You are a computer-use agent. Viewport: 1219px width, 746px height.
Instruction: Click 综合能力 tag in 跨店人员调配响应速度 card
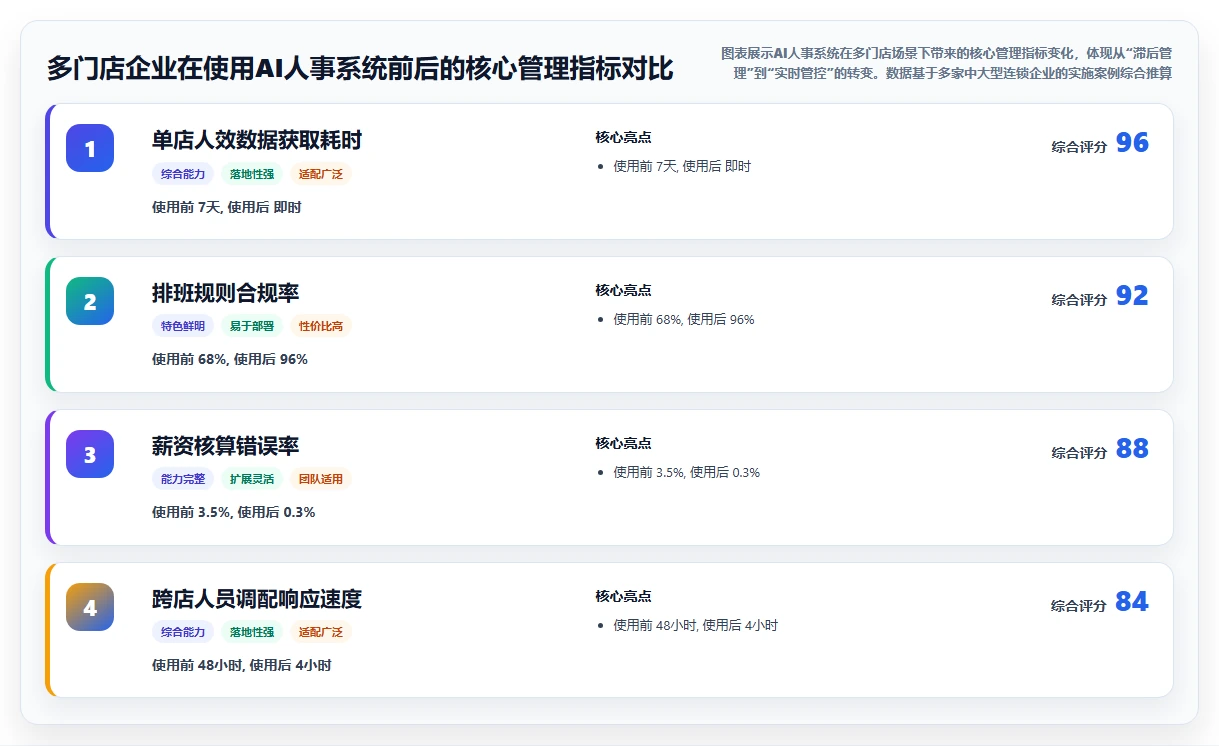pyautogui.click(x=183, y=632)
